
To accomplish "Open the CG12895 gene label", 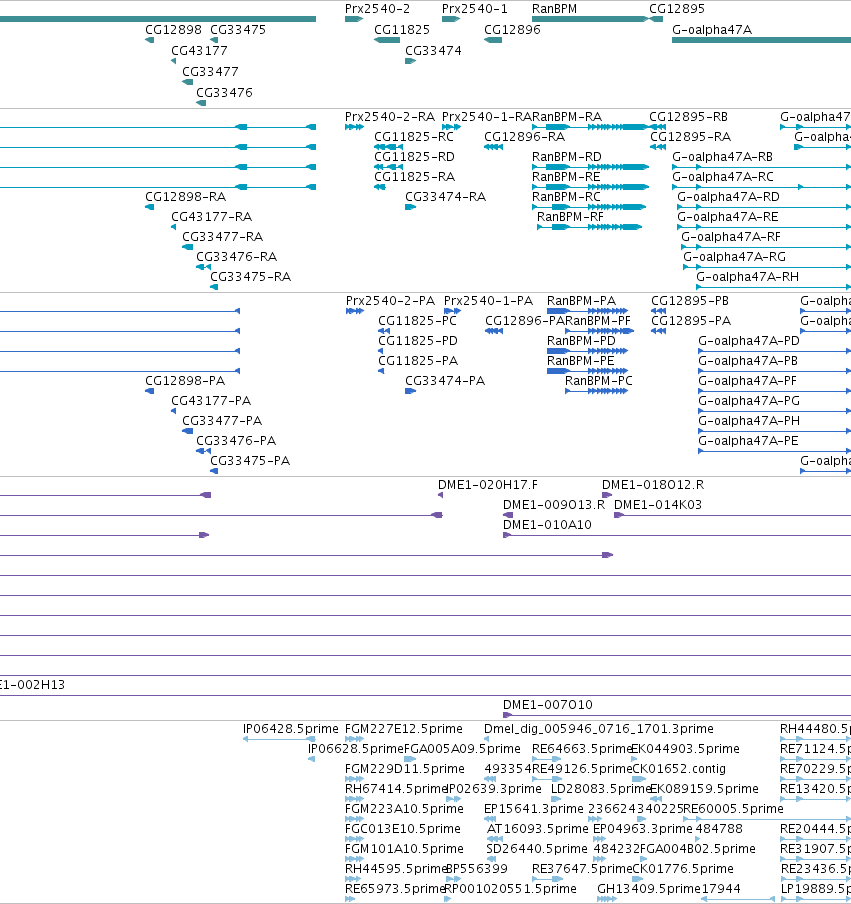I will click(x=677, y=9).
